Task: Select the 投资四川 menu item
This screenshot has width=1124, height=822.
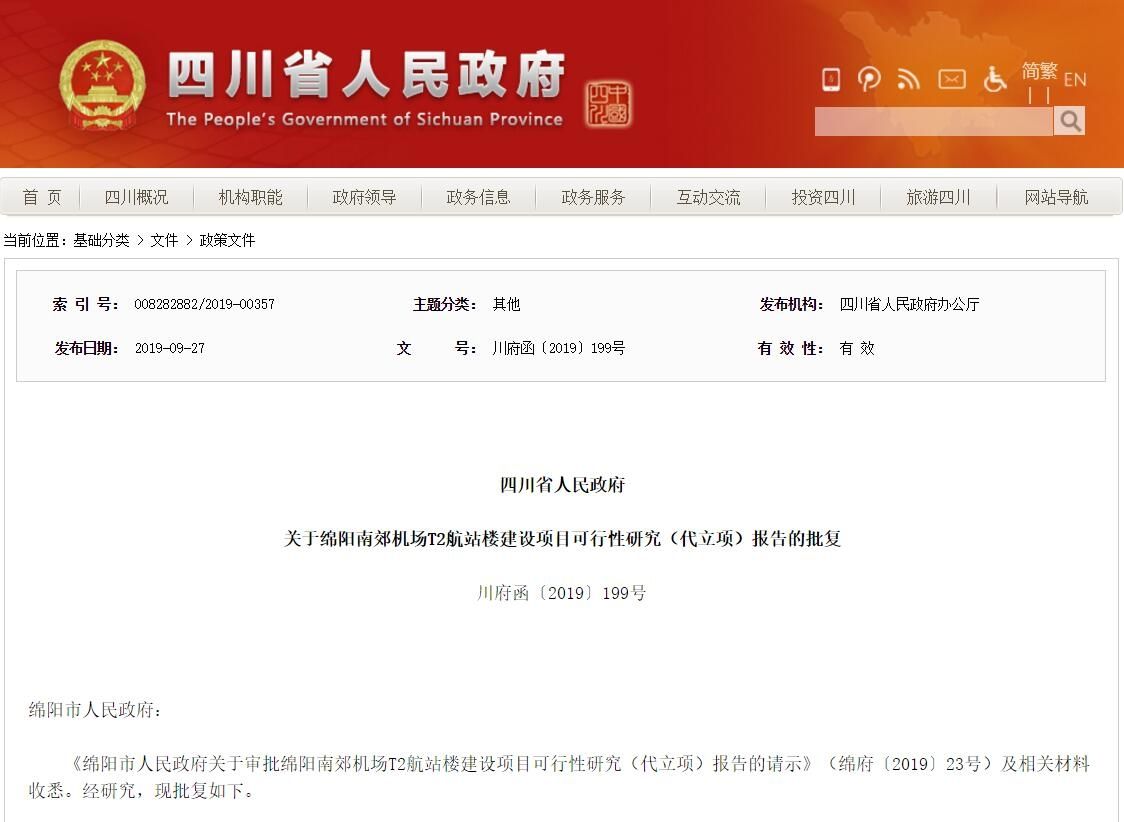Action: tap(823, 197)
